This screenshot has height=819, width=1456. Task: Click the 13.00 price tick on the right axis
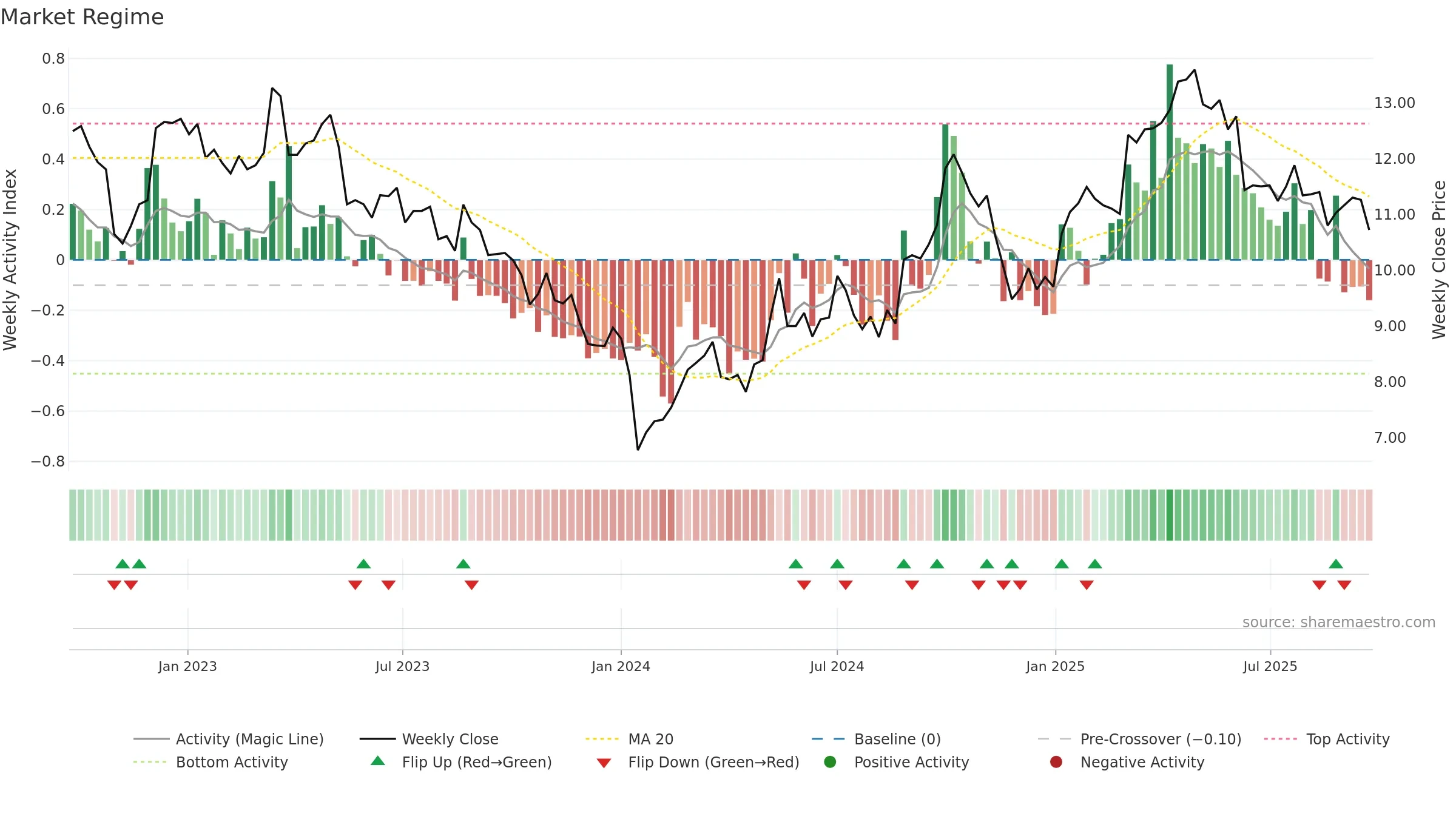pos(1395,103)
